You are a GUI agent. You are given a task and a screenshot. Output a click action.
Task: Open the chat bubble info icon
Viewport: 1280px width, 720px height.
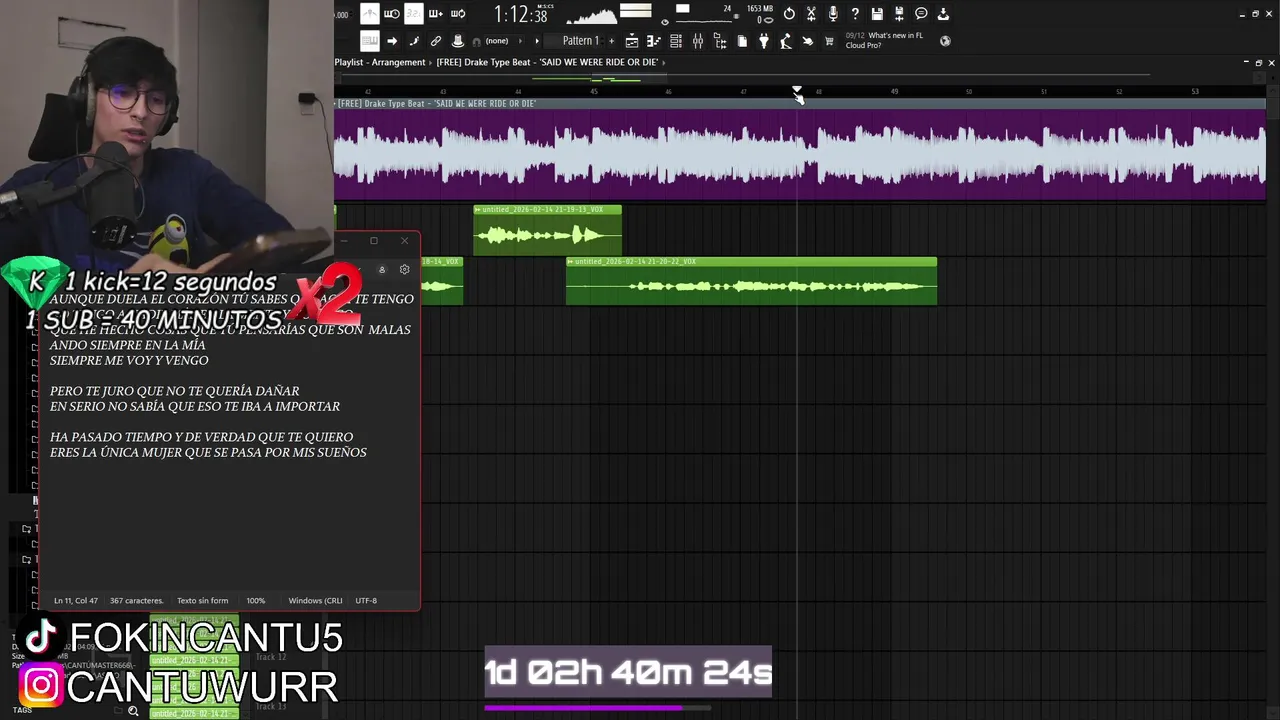[x=921, y=14]
